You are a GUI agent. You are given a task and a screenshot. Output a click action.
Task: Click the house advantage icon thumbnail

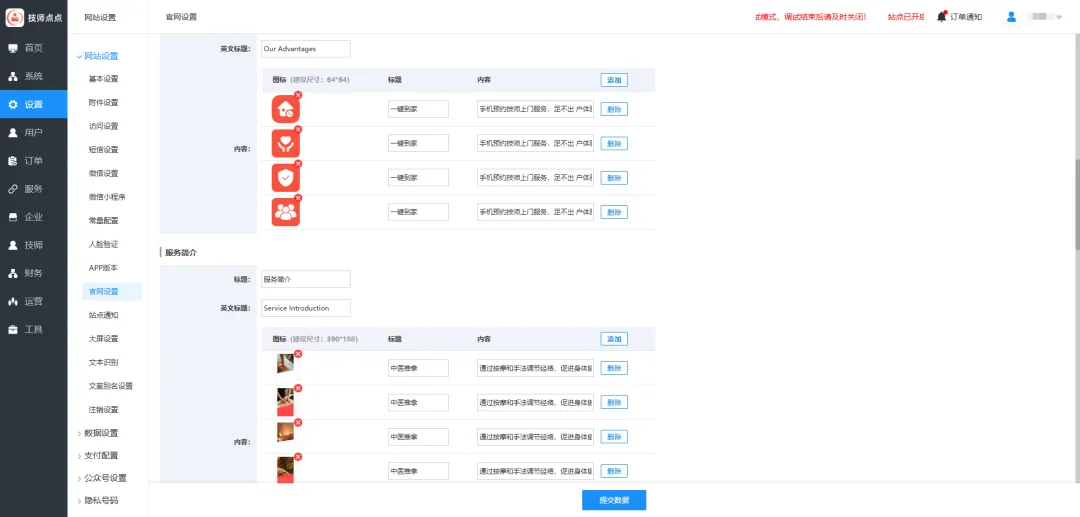[286, 109]
